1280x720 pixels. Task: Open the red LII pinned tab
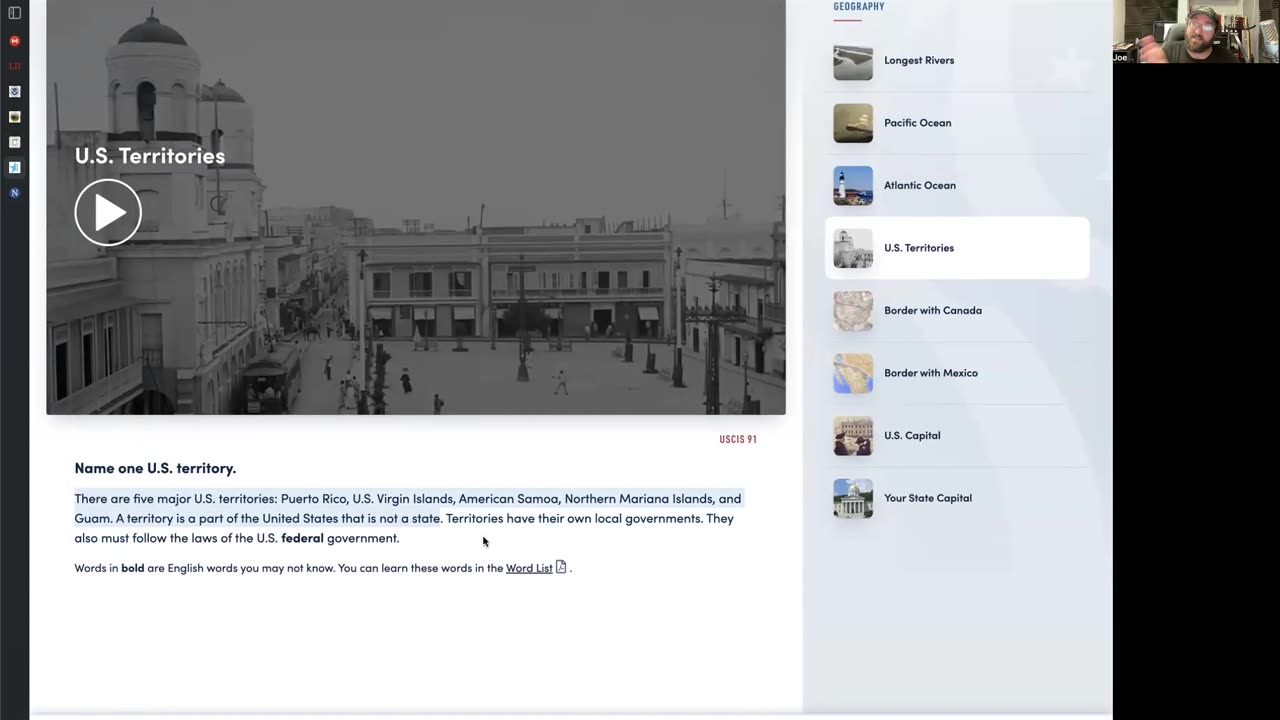[x=14, y=66]
